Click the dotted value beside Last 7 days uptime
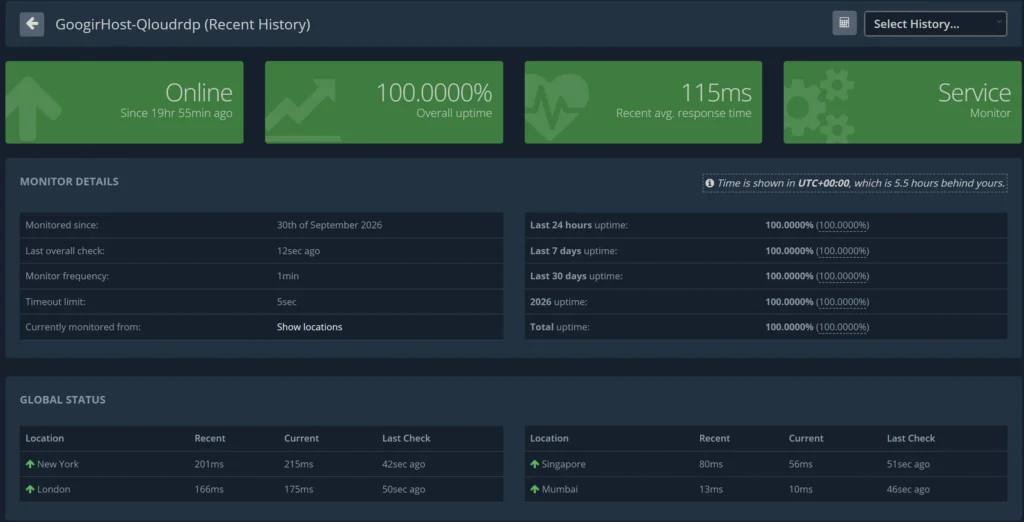This screenshot has height=522, width=1024. click(842, 250)
